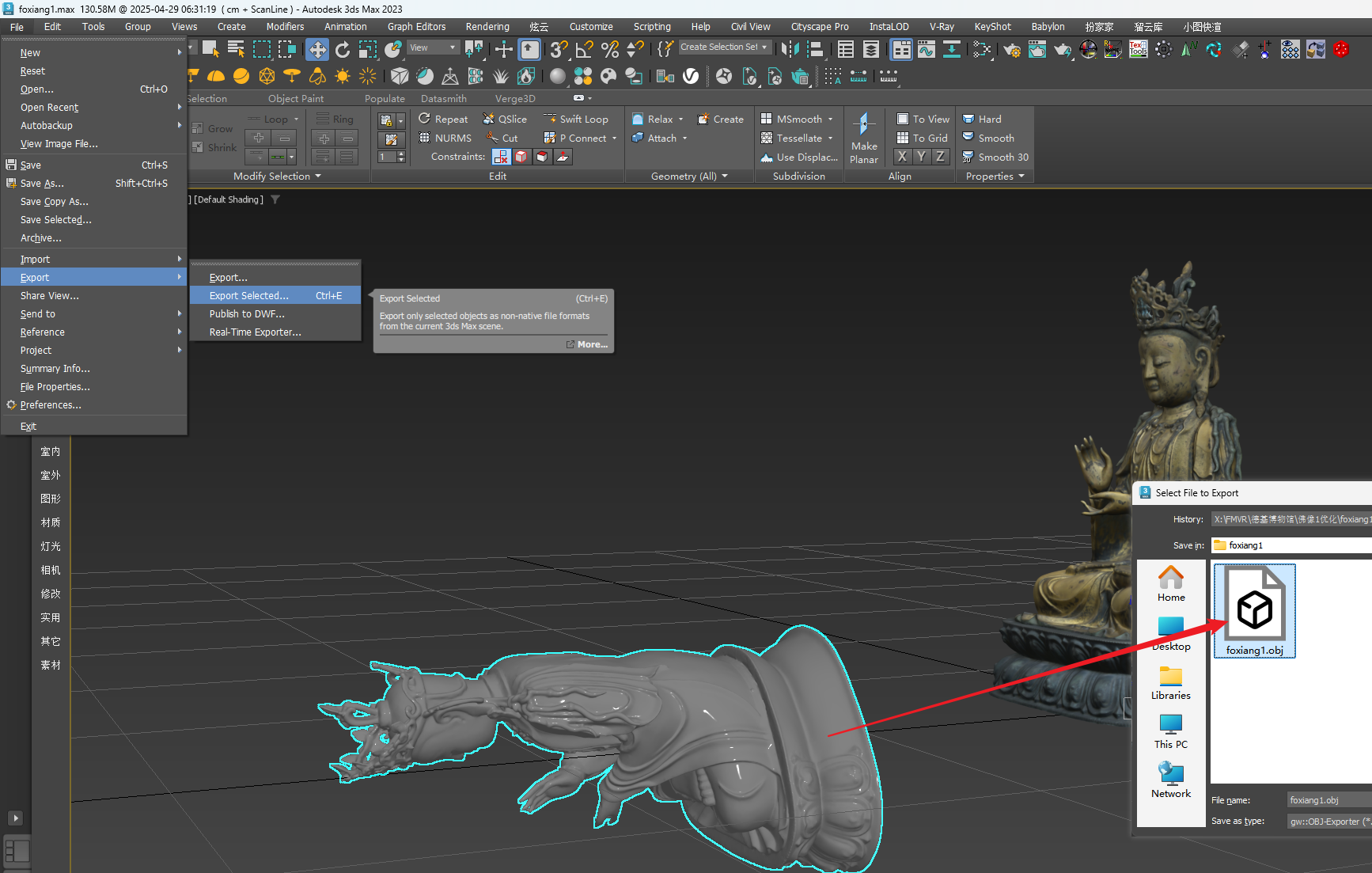Choose Export Selected from the submenu
This screenshot has height=873, width=1372.
[248, 296]
